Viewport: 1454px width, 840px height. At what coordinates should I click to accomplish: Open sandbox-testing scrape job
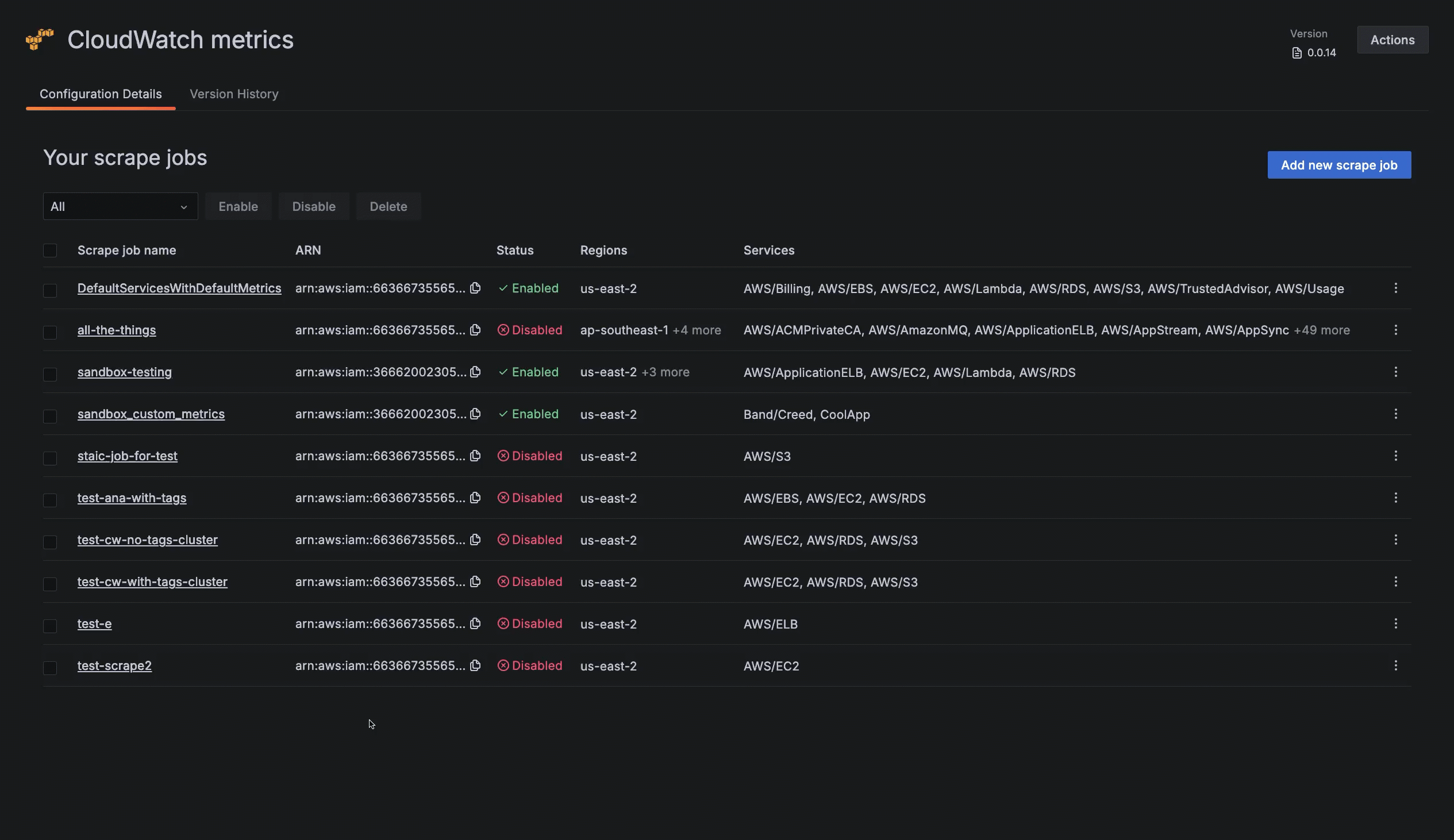pos(125,372)
